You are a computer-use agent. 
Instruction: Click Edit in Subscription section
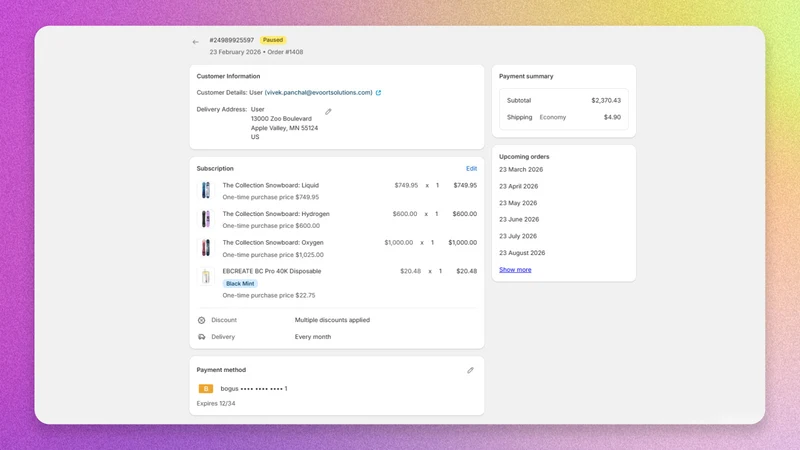pos(471,168)
